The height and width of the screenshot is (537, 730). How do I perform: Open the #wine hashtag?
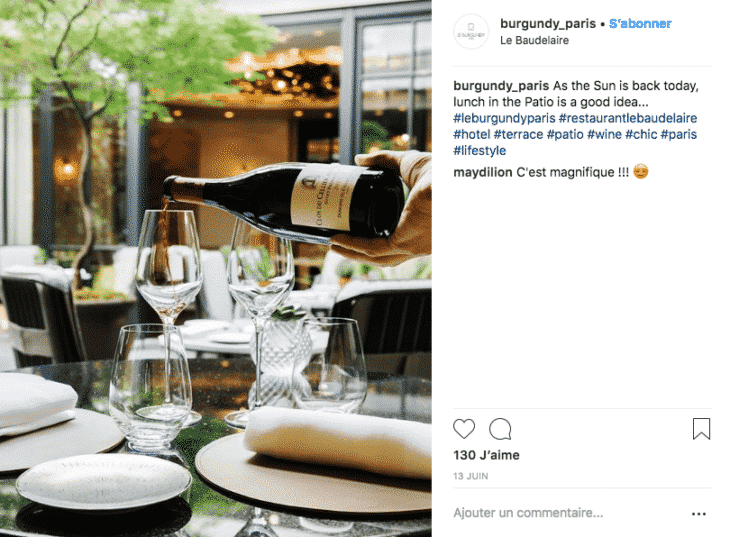(604, 134)
